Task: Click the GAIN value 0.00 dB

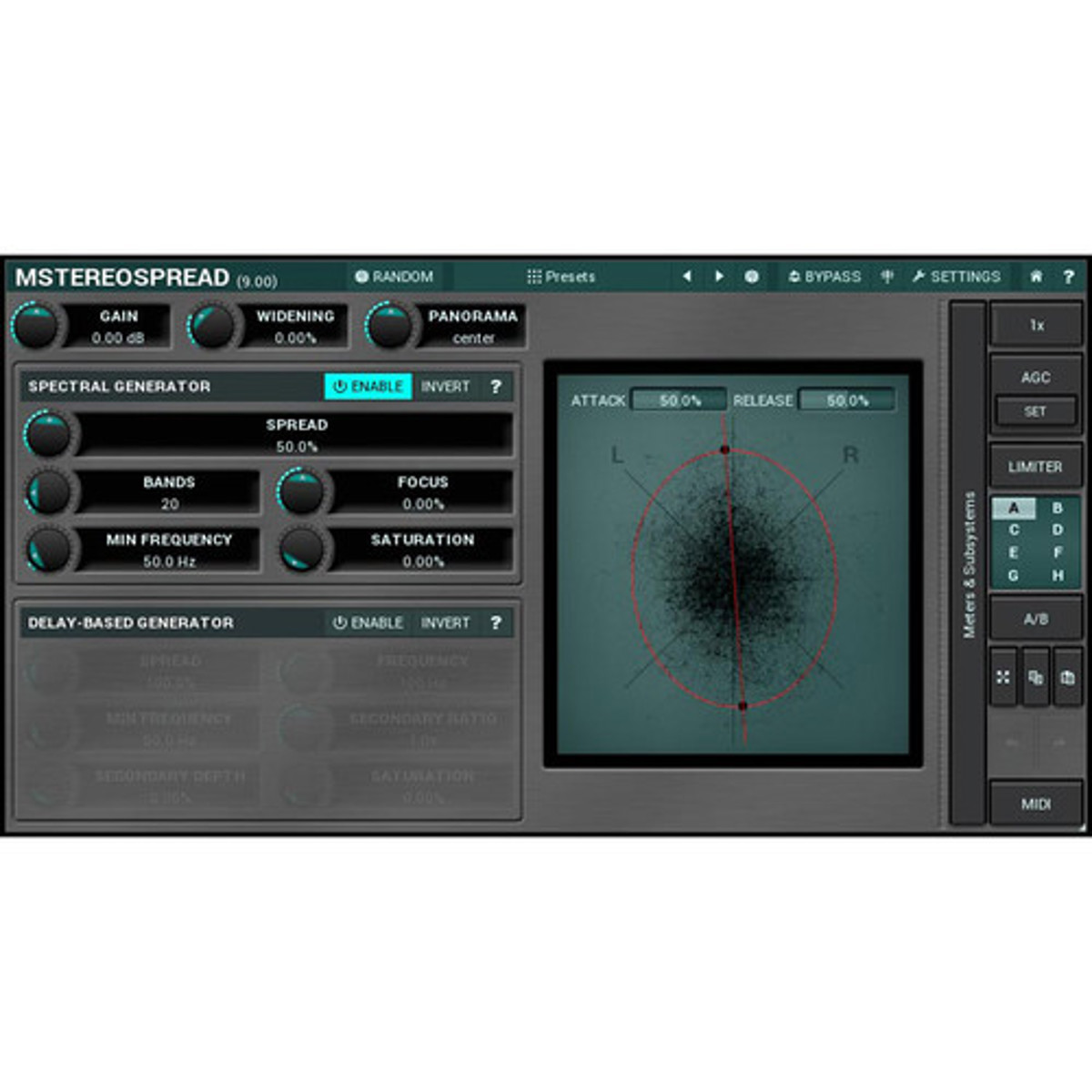Action: (118, 339)
